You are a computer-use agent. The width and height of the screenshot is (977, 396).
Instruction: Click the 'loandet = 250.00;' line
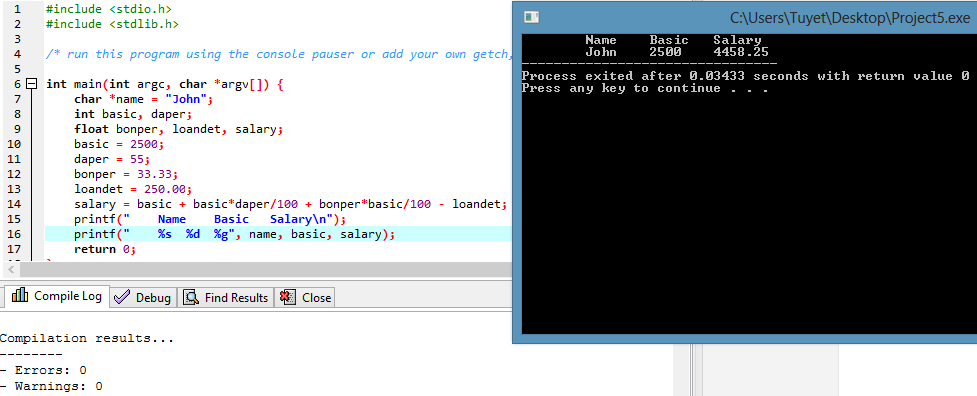[133, 189]
